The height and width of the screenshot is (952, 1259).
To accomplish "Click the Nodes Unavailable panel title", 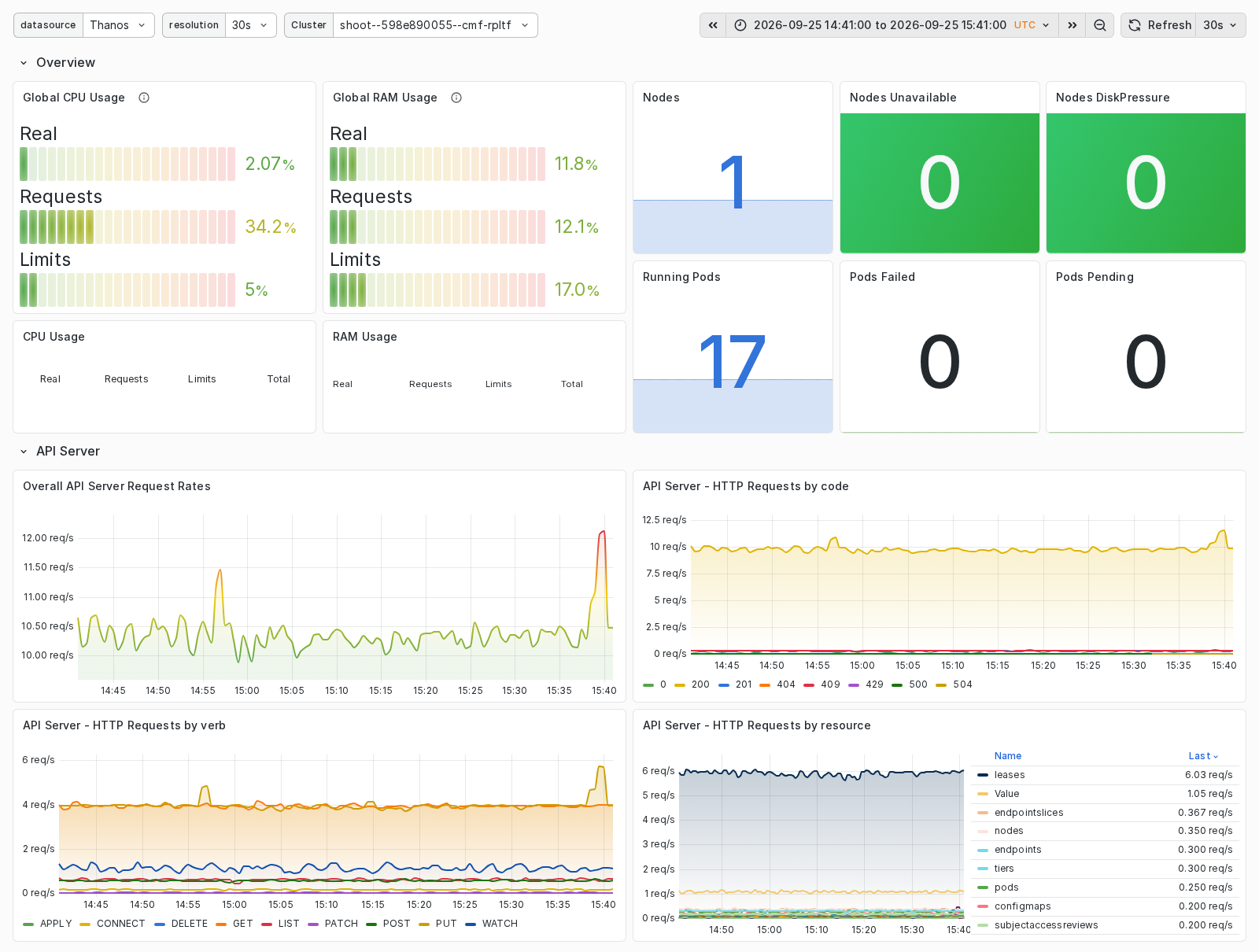I will coord(903,98).
